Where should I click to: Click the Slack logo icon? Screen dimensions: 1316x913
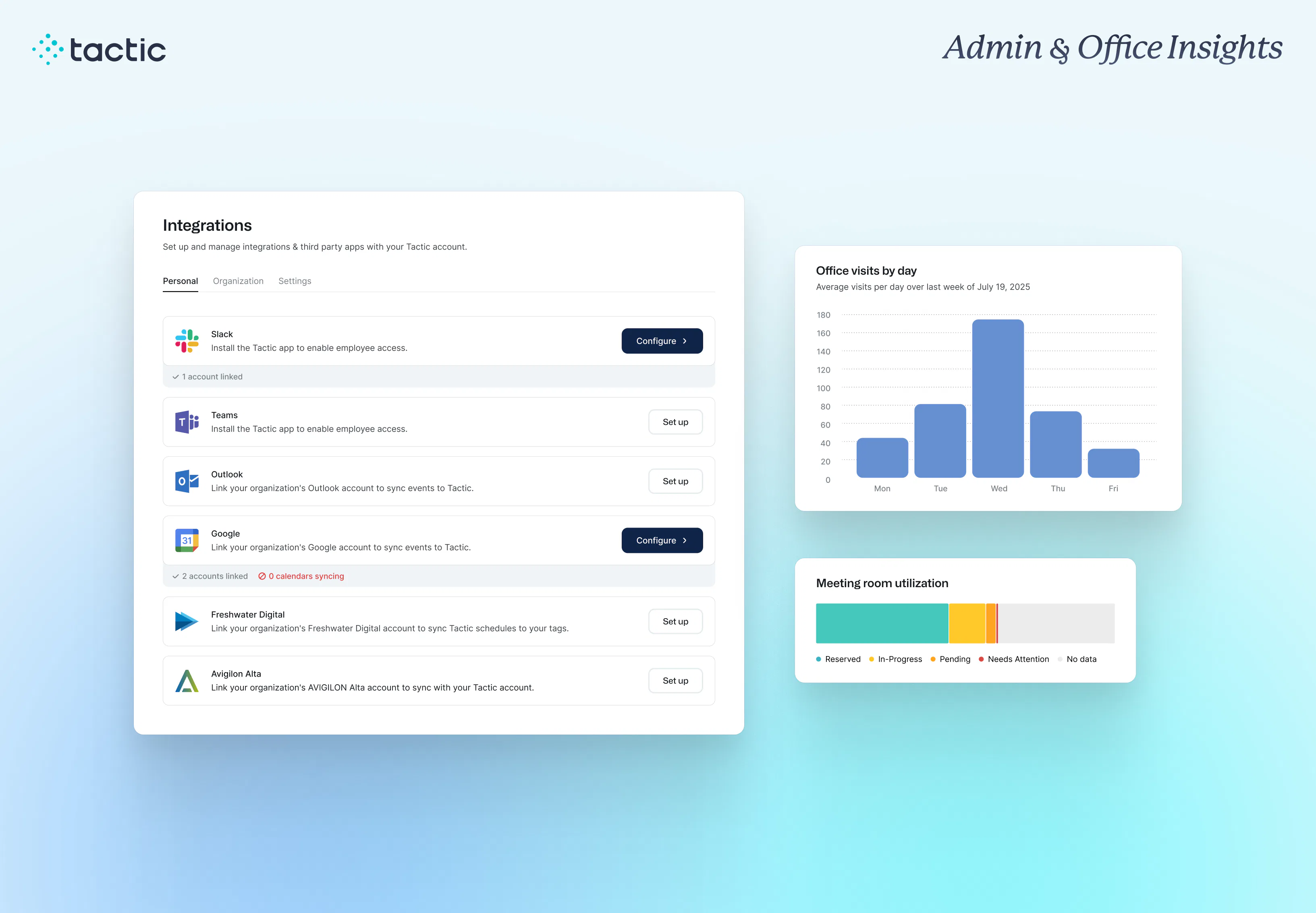click(x=187, y=341)
